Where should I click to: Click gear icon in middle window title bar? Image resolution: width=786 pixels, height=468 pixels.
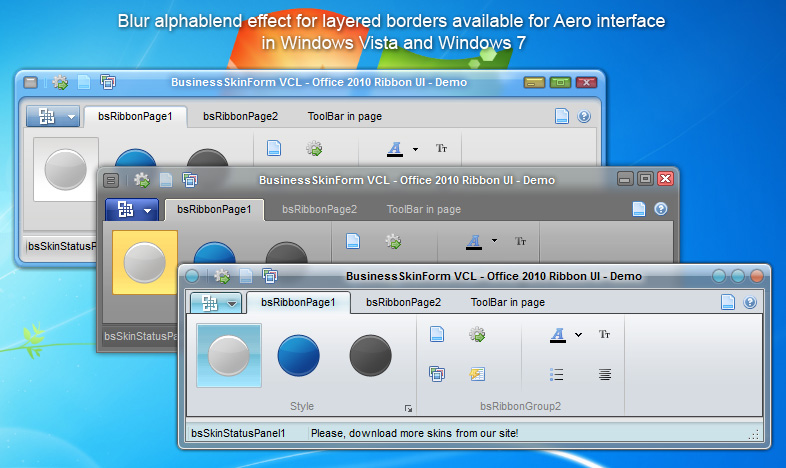point(142,179)
